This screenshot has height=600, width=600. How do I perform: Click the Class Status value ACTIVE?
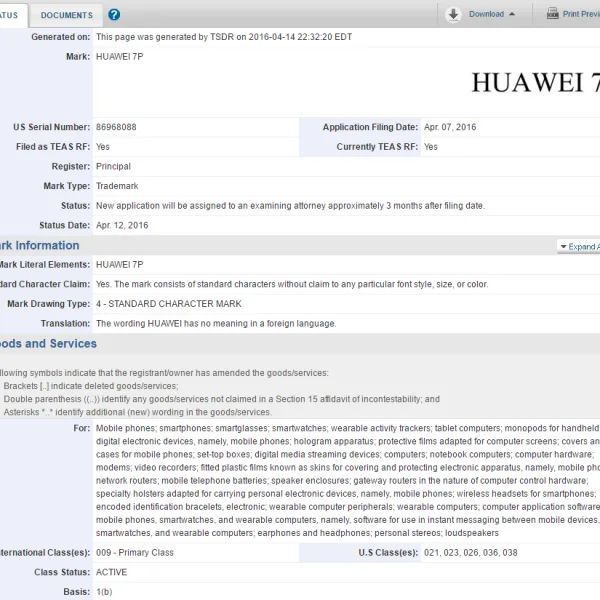point(111,572)
